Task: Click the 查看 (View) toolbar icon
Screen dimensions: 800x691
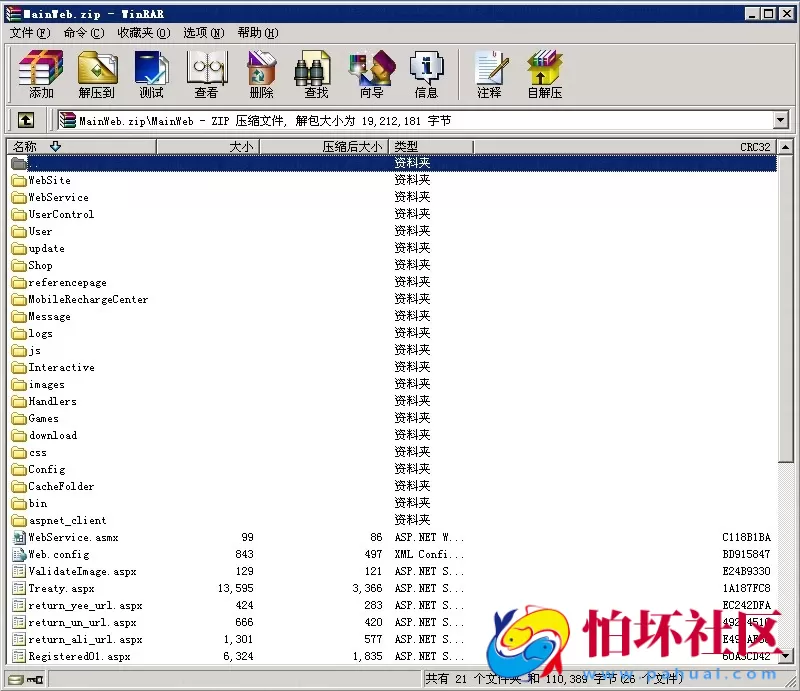Action: (206, 74)
